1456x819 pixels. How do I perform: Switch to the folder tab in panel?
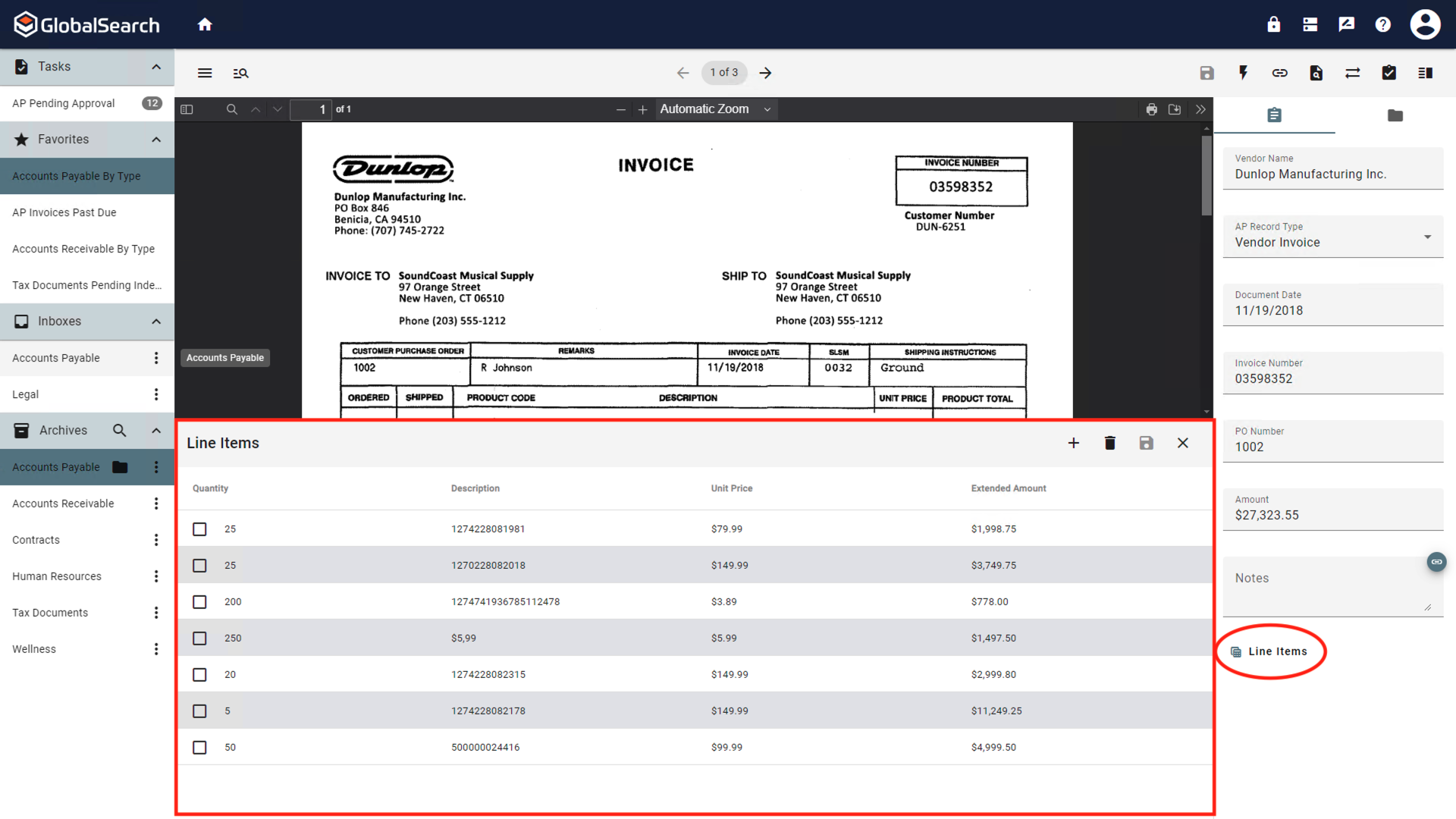pyautogui.click(x=1395, y=115)
